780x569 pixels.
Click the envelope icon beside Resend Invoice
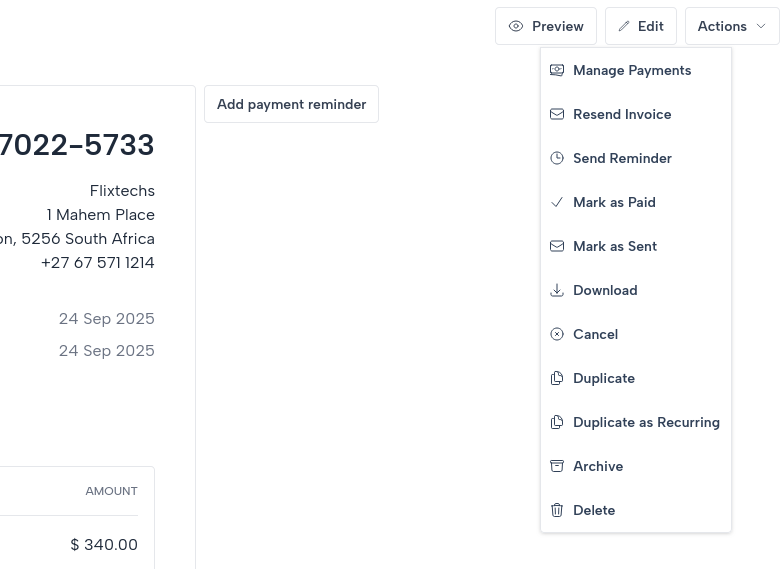coord(557,114)
